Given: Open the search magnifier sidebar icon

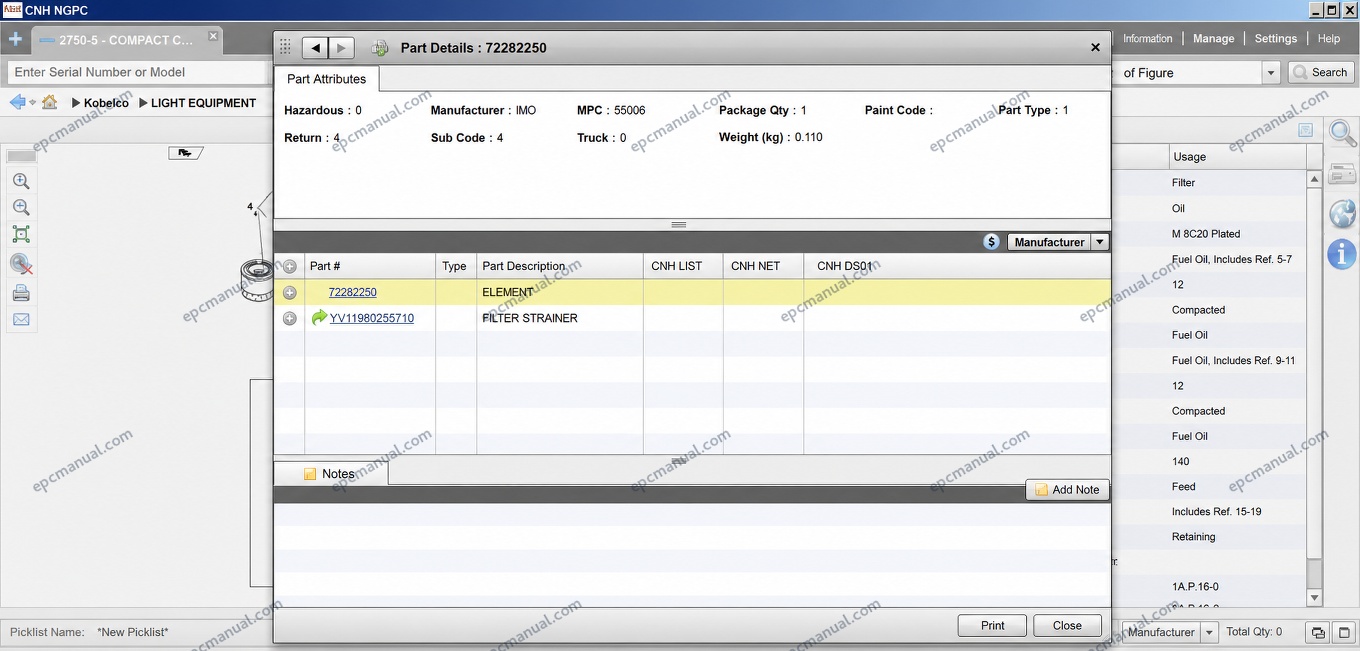Looking at the screenshot, I should [1342, 133].
